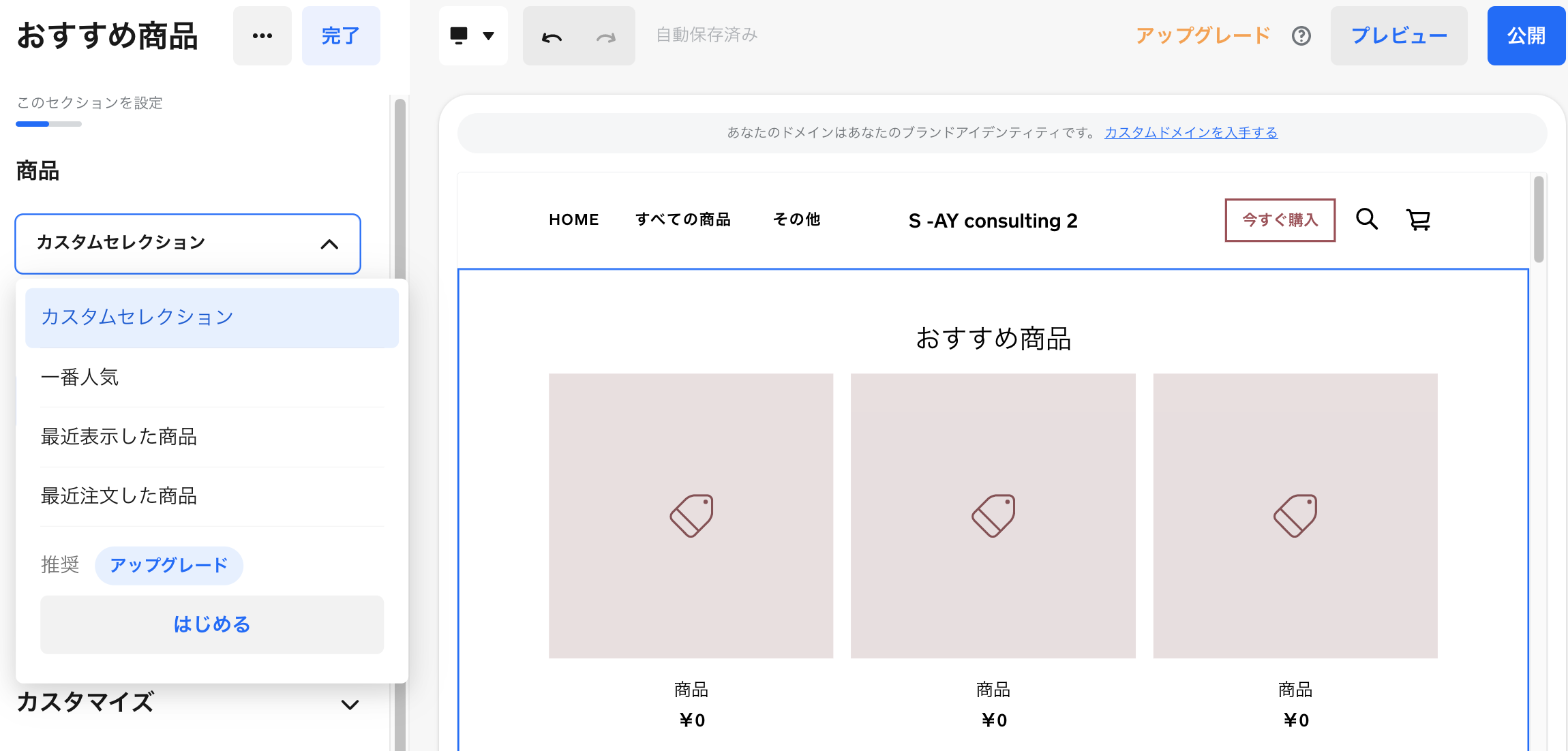The image size is (1568, 751).
Task: Click the third product tag placeholder image
Action: coord(1295,515)
